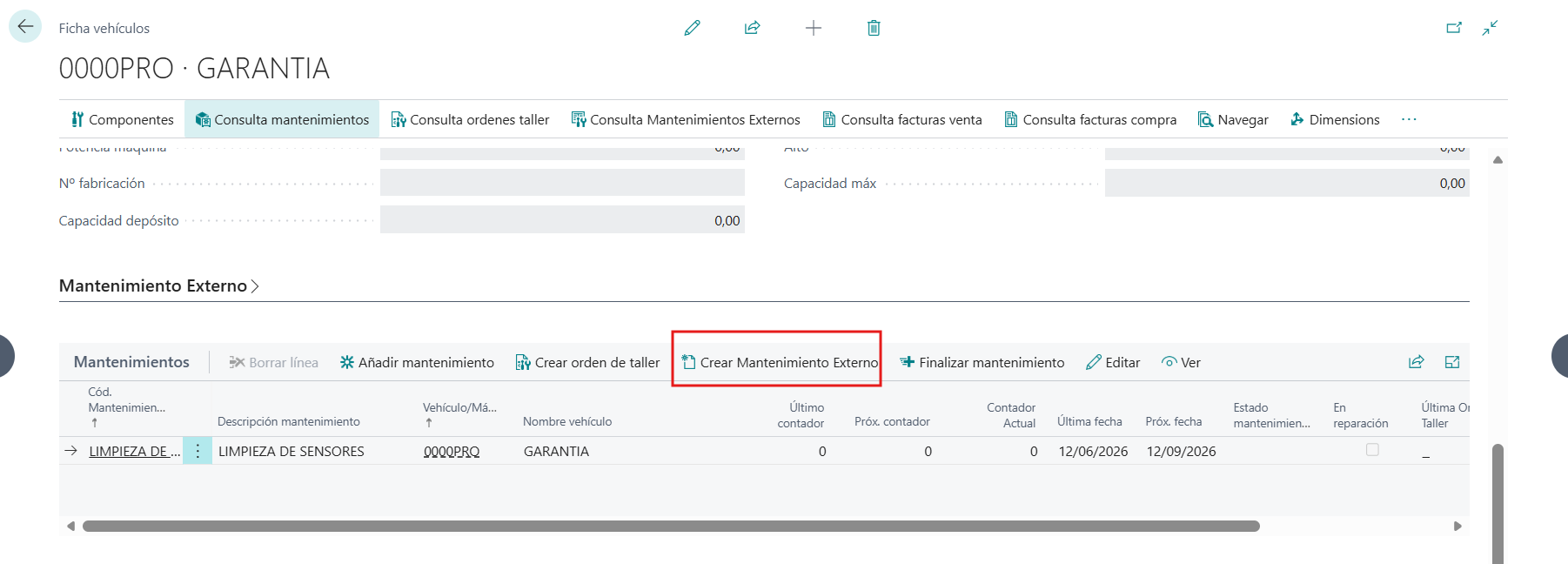Click LIMPIEZA DE SENSORES description cell
1568x564 pixels.
291,451
